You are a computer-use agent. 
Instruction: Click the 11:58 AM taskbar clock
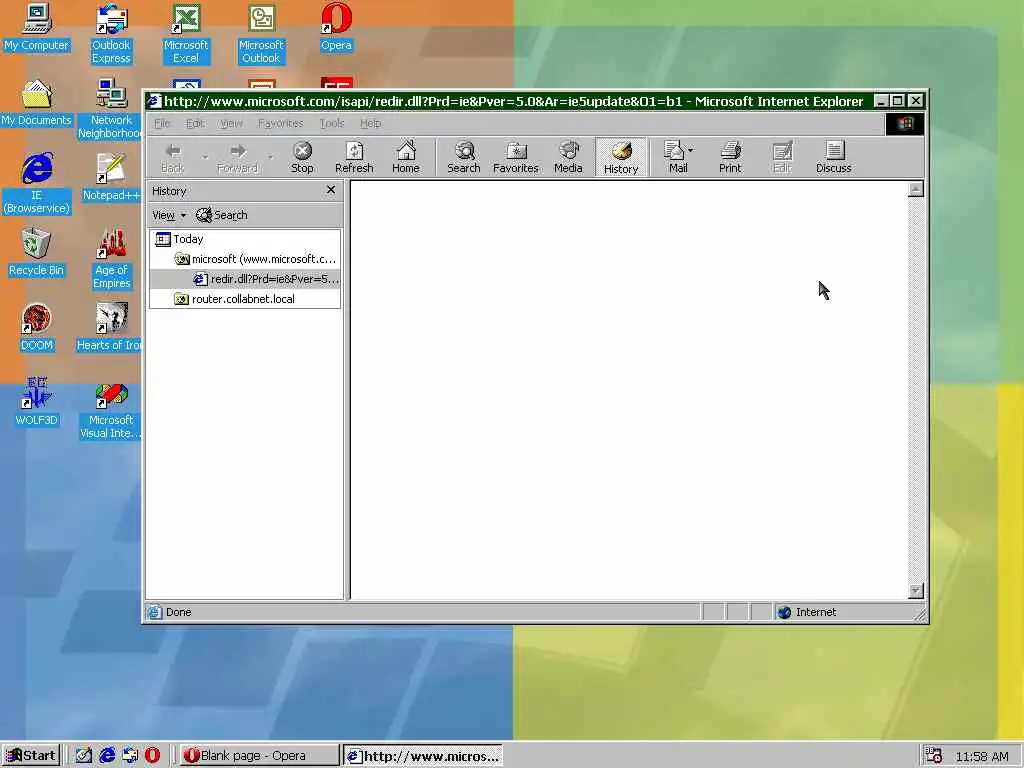pyautogui.click(x=982, y=756)
